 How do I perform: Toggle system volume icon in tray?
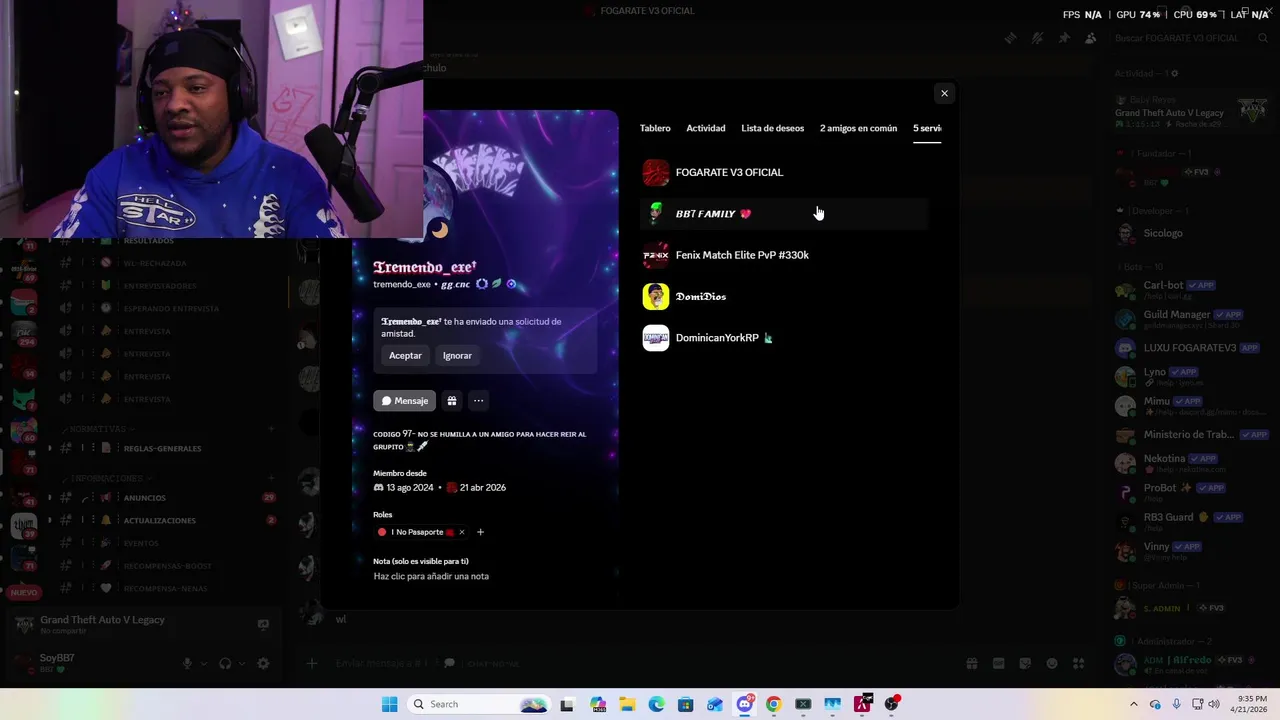[x=1214, y=704]
